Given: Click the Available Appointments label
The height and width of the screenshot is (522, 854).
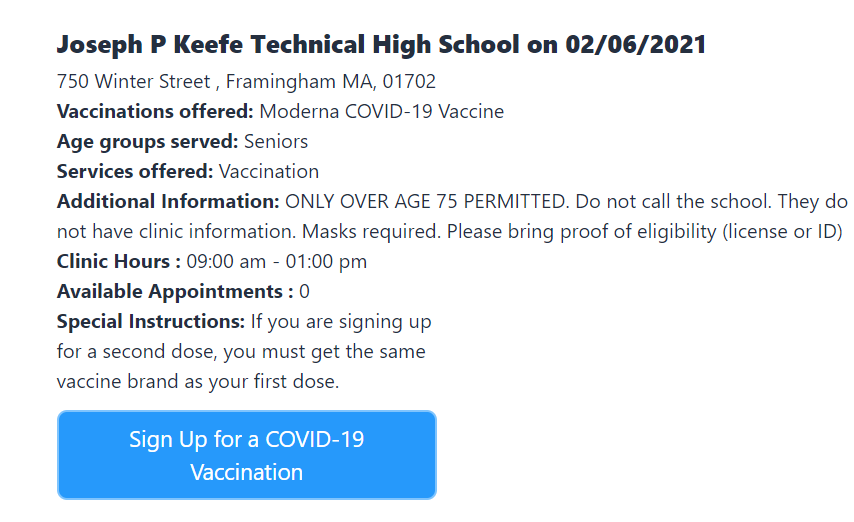Looking at the screenshot, I should pyautogui.click(x=175, y=292).
